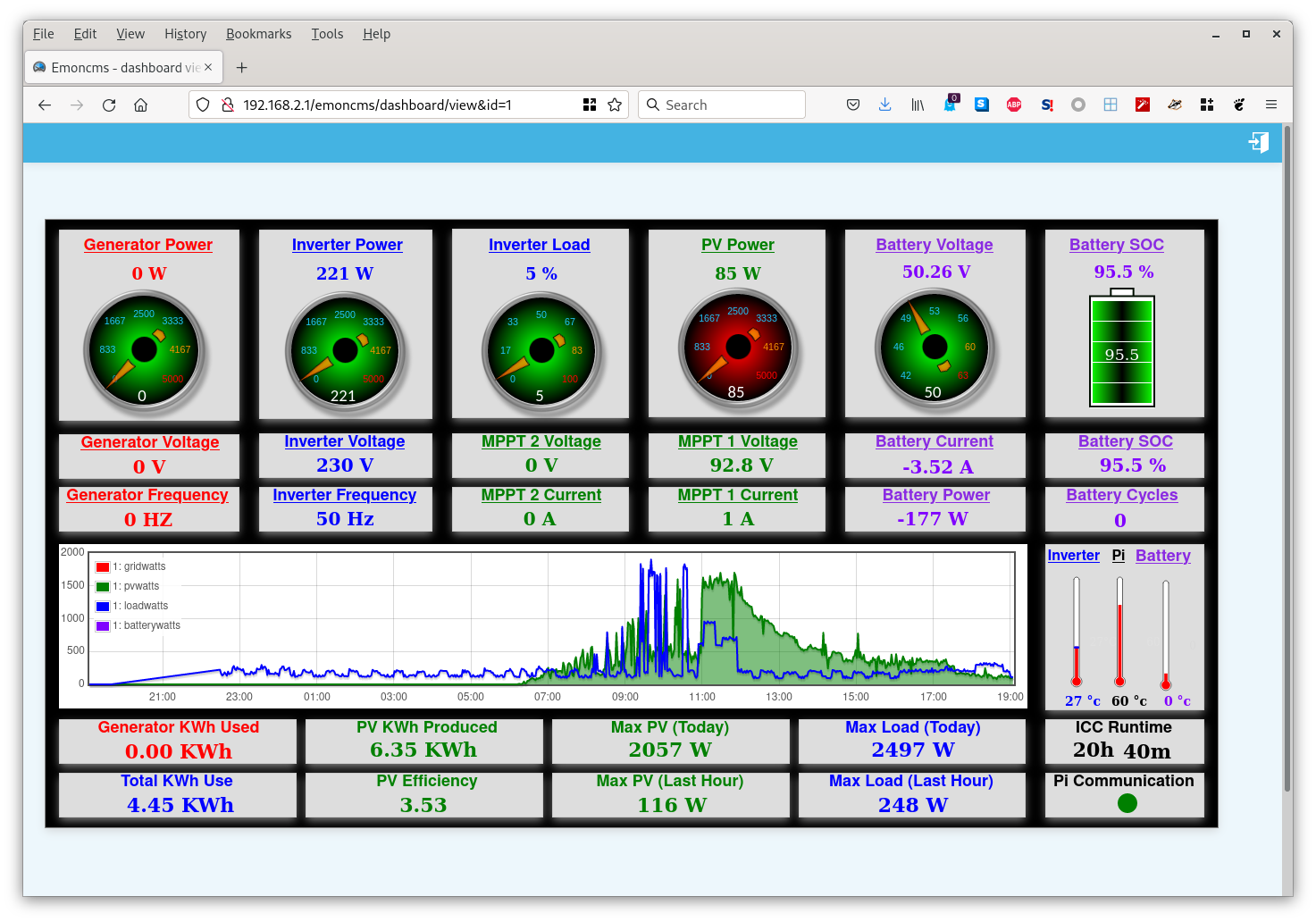1316x922 pixels.
Task: Click the pvwatts green legend swatch
Action: (x=103, y=587)
